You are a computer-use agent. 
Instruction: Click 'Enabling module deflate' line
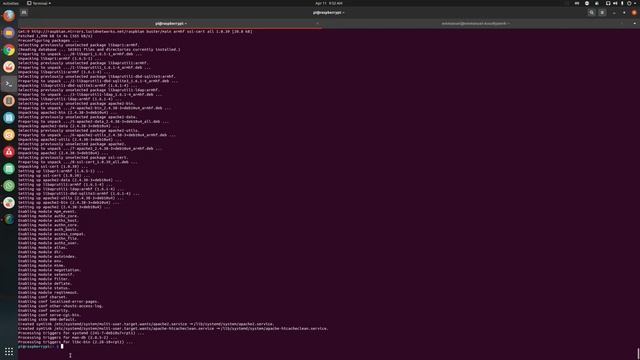pos(45,283)
